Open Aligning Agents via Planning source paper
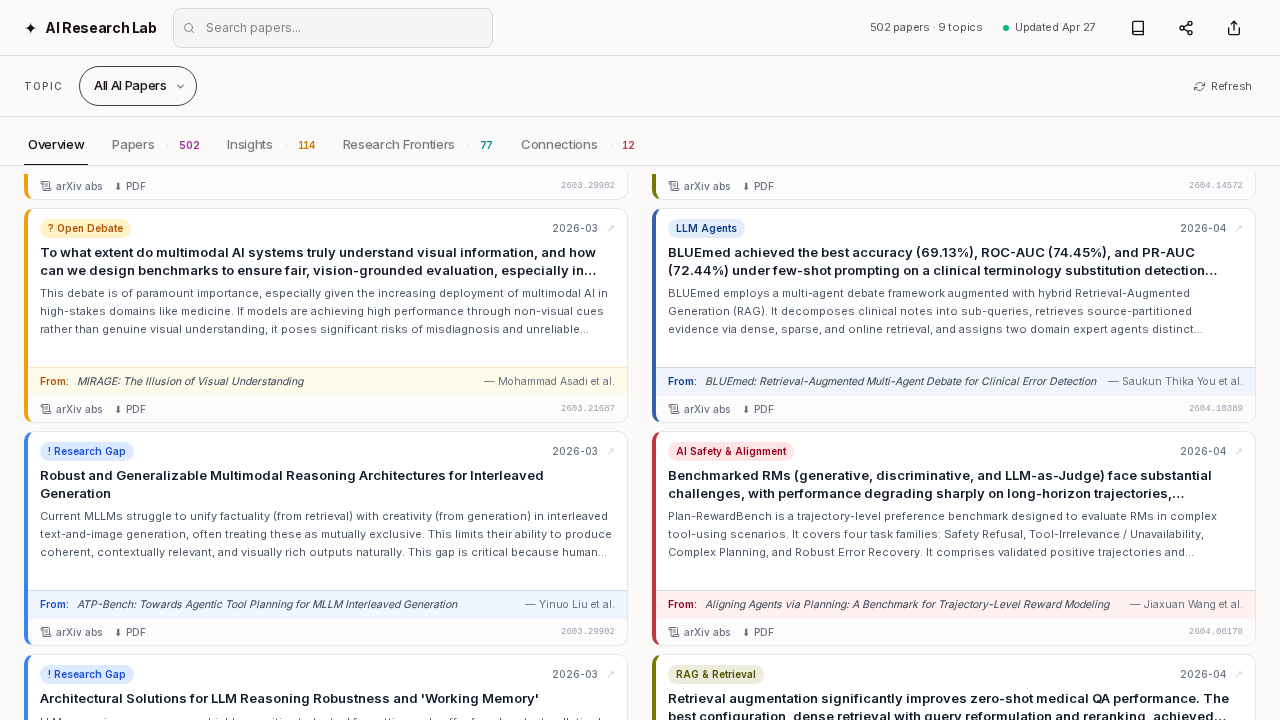Image resolution: width=1280 pixels, height=720 pixels. pyautogui.click(x=907, y=604)
